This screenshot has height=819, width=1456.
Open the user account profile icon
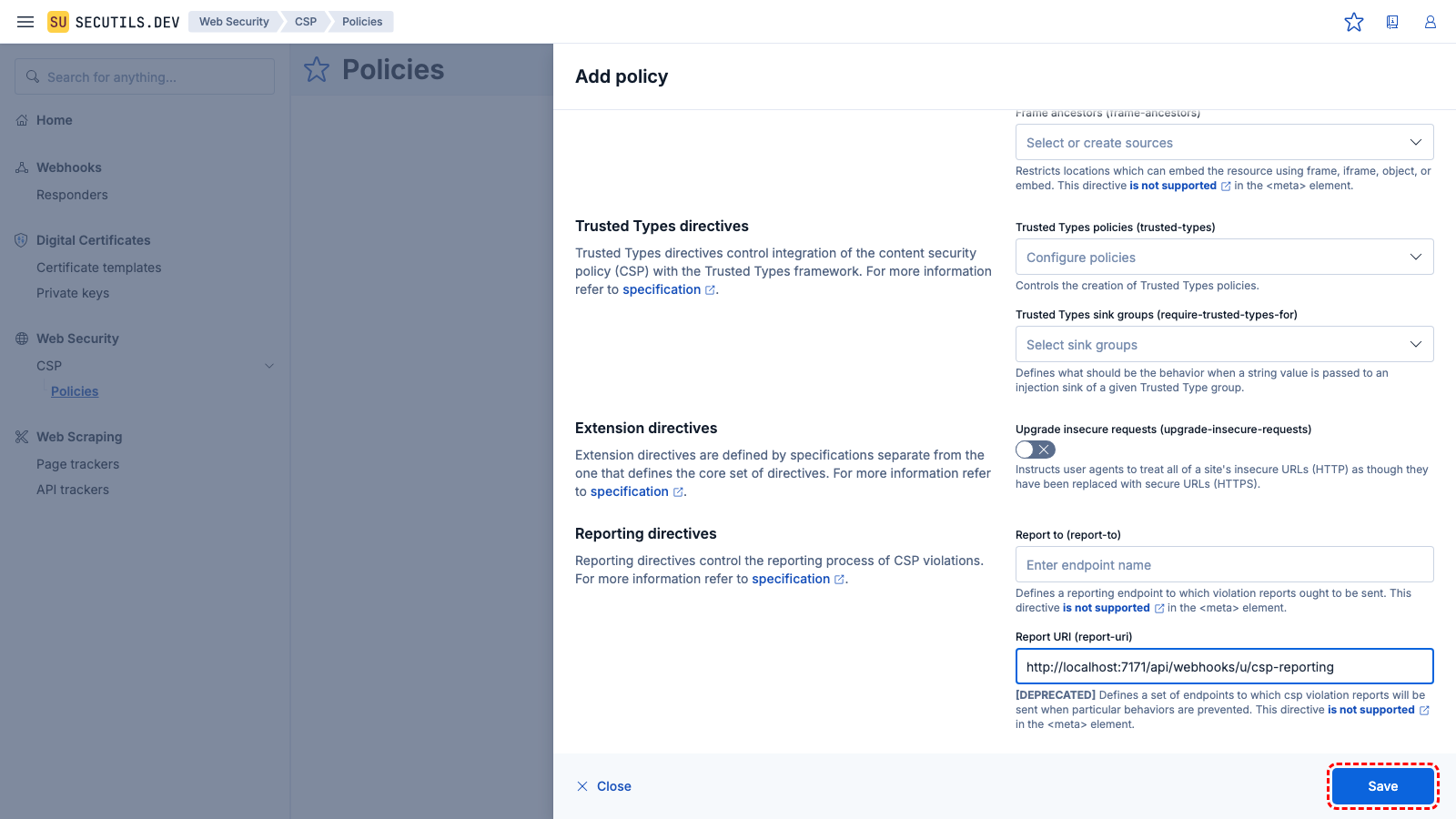[x=1431, y=22]
